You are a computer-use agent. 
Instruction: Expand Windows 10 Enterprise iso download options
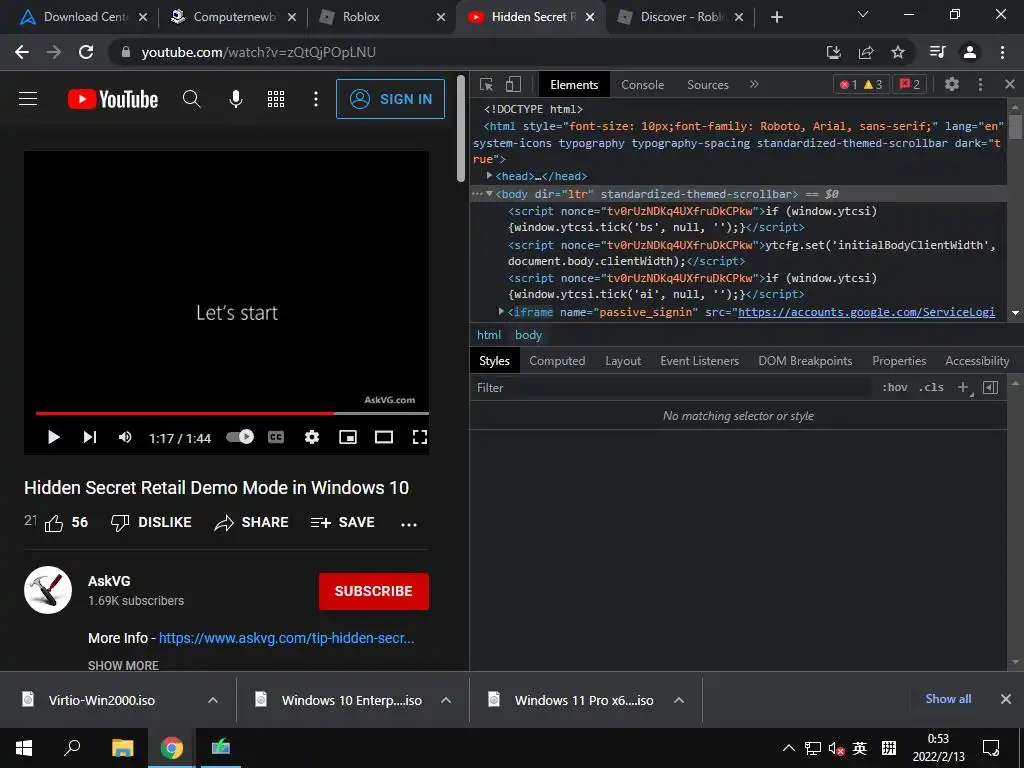(446, 700)
